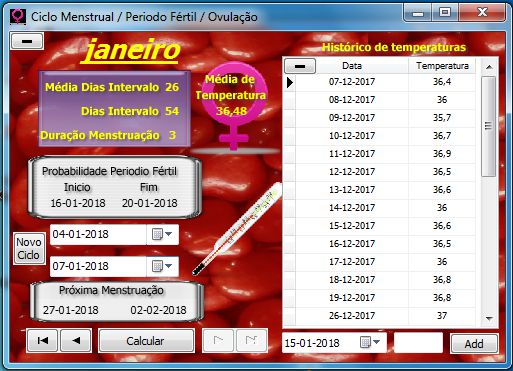Click the history list scrollbar thumb
The height and width of the screenshot is (371, 513).
point(489,126)
